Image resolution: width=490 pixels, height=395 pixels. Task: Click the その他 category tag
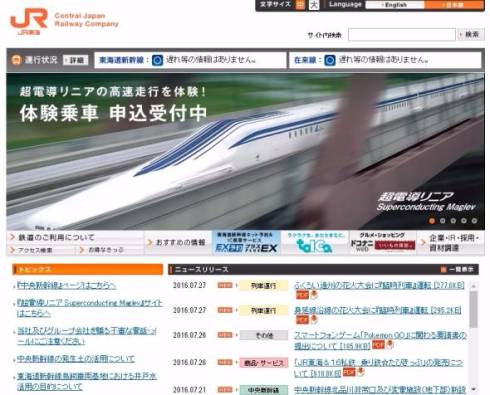pos(264,335)
